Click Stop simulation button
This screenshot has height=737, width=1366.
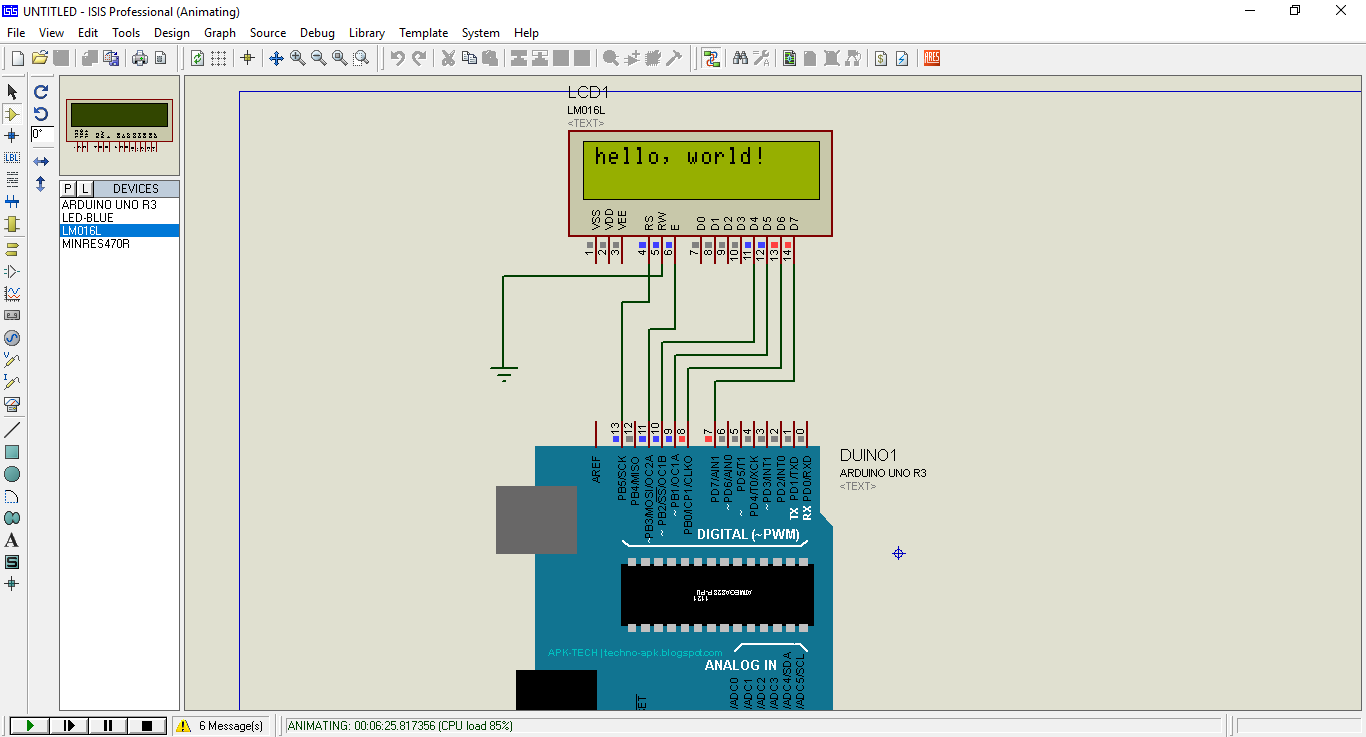pos(147,725)
